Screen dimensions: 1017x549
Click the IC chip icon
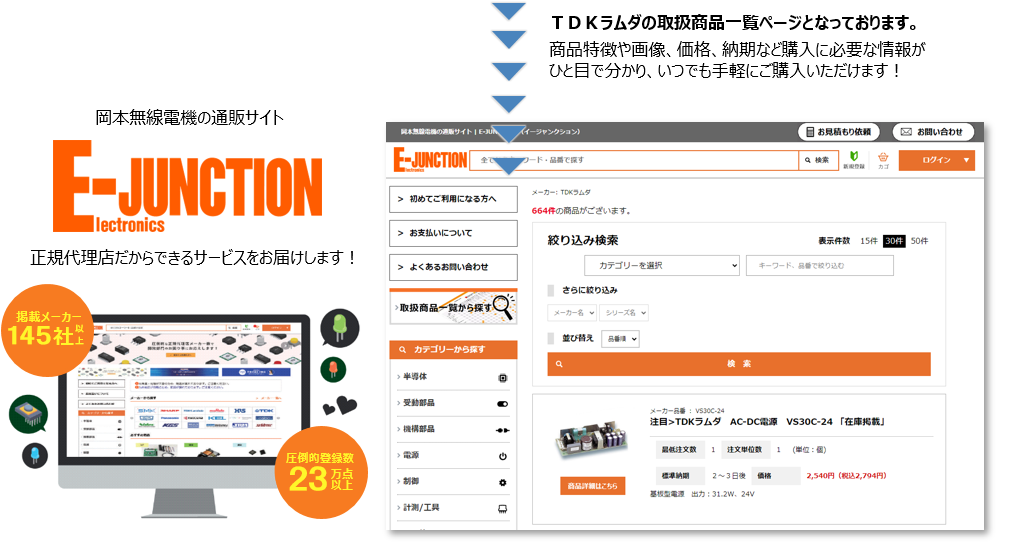[29, 414]
